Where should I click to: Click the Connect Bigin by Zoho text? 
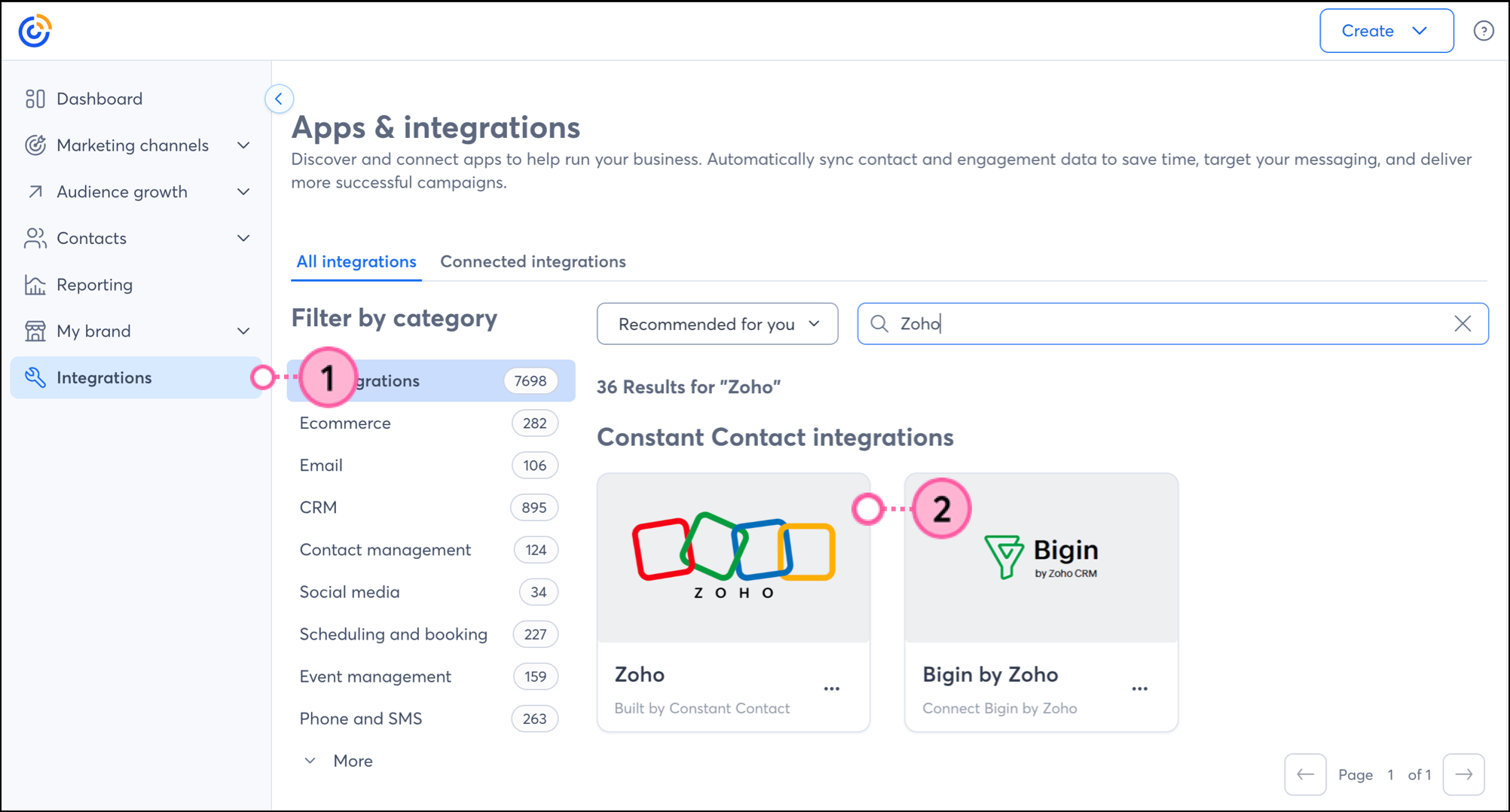[x=1000, y=708]
